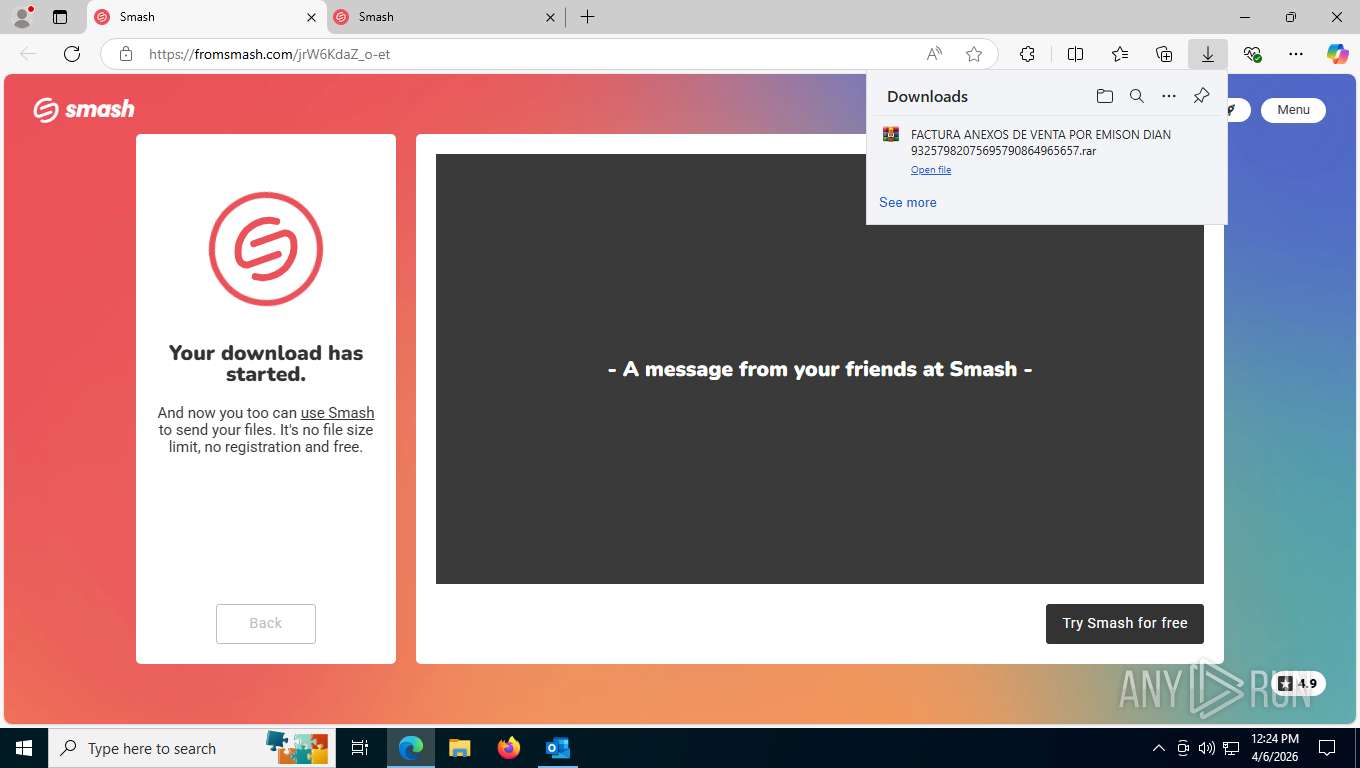This screenshot has width=1360, height=768.
Task: Open the Smash Menu button
Action: click(1293, 110)
